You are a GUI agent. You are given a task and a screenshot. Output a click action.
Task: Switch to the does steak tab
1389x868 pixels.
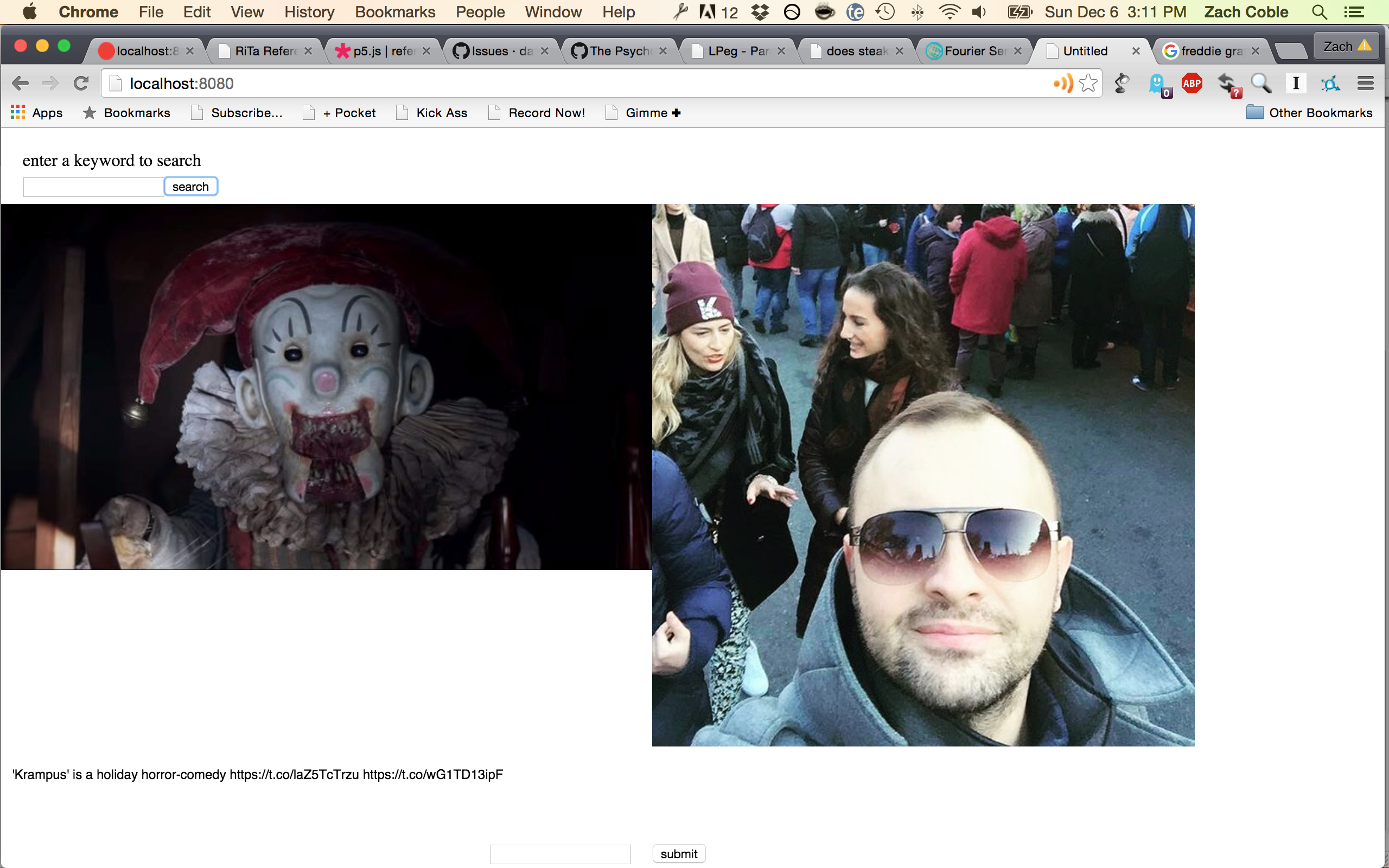pos(857,51)
